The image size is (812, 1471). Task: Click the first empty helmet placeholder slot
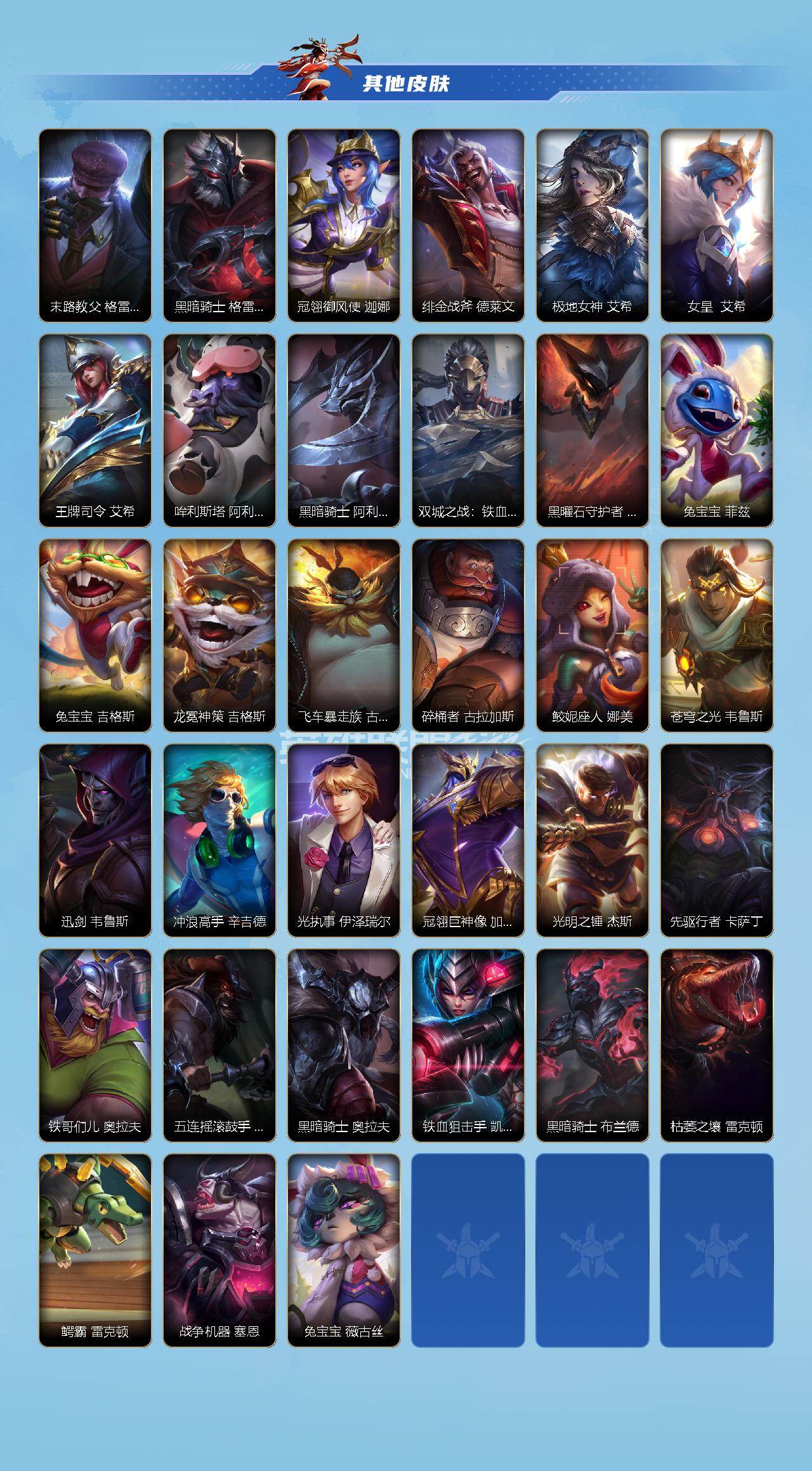[468, 1250]
